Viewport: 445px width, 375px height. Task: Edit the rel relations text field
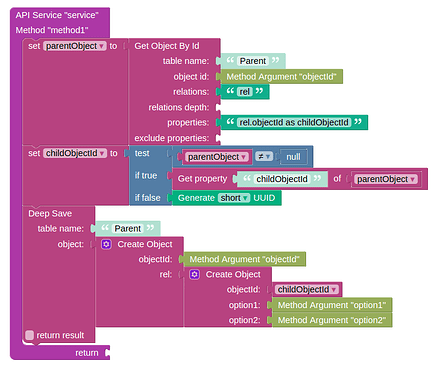pyautogui.click(x=244, y=92)
